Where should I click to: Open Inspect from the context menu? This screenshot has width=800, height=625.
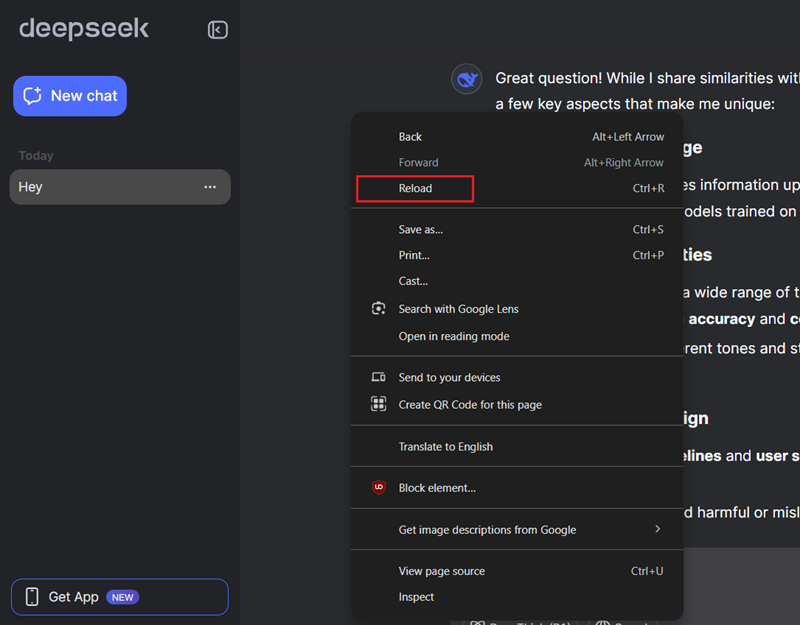click(x=416, y=596)
